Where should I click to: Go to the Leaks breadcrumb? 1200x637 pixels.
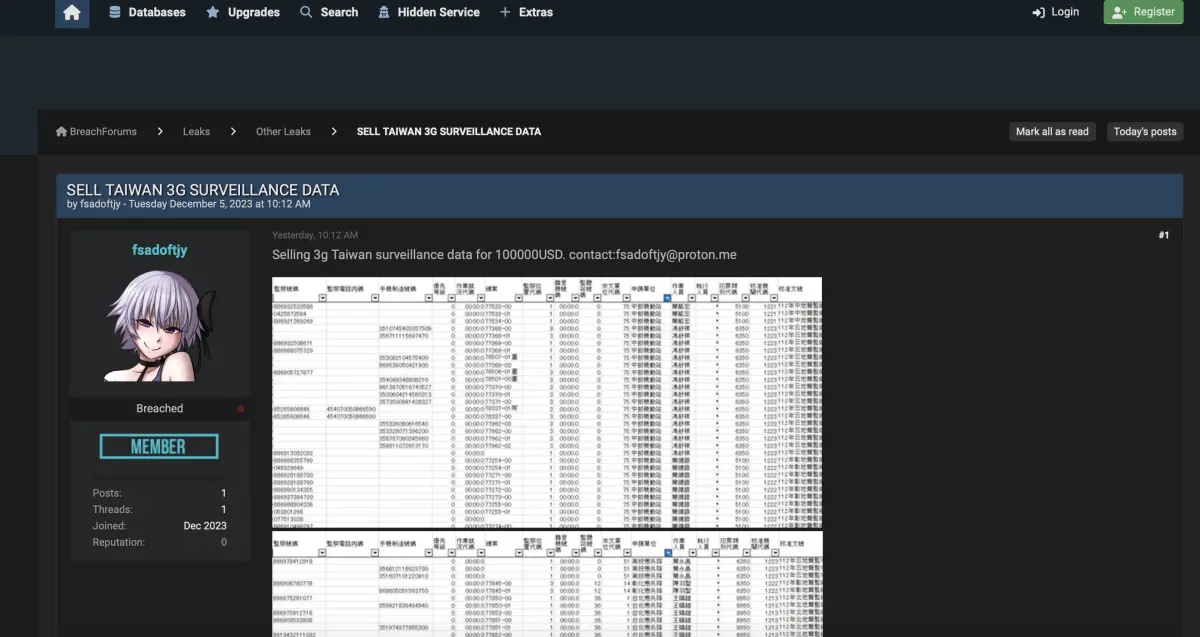pos(196,132)
